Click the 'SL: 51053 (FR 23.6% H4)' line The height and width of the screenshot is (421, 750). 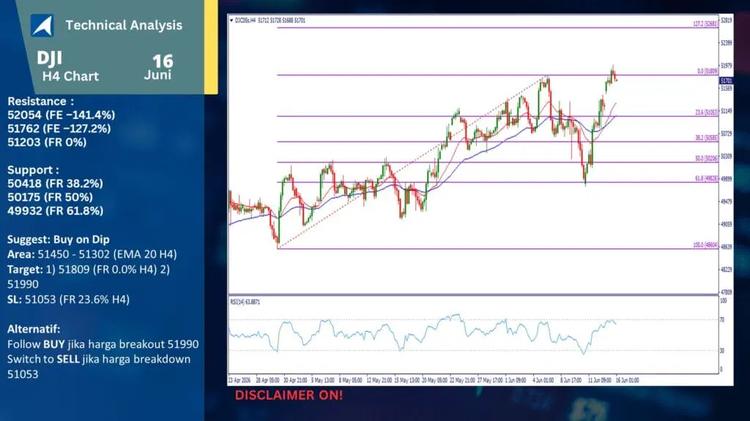[x=68, y=299]
